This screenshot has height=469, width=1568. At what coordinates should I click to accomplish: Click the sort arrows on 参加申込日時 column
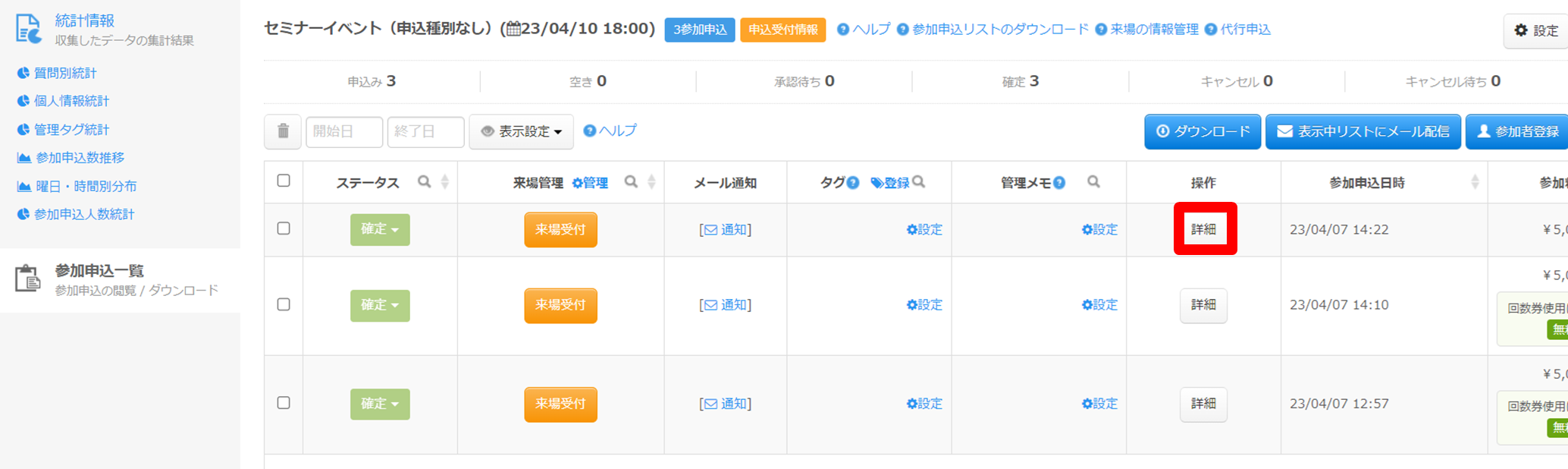tap(1475, 182)
